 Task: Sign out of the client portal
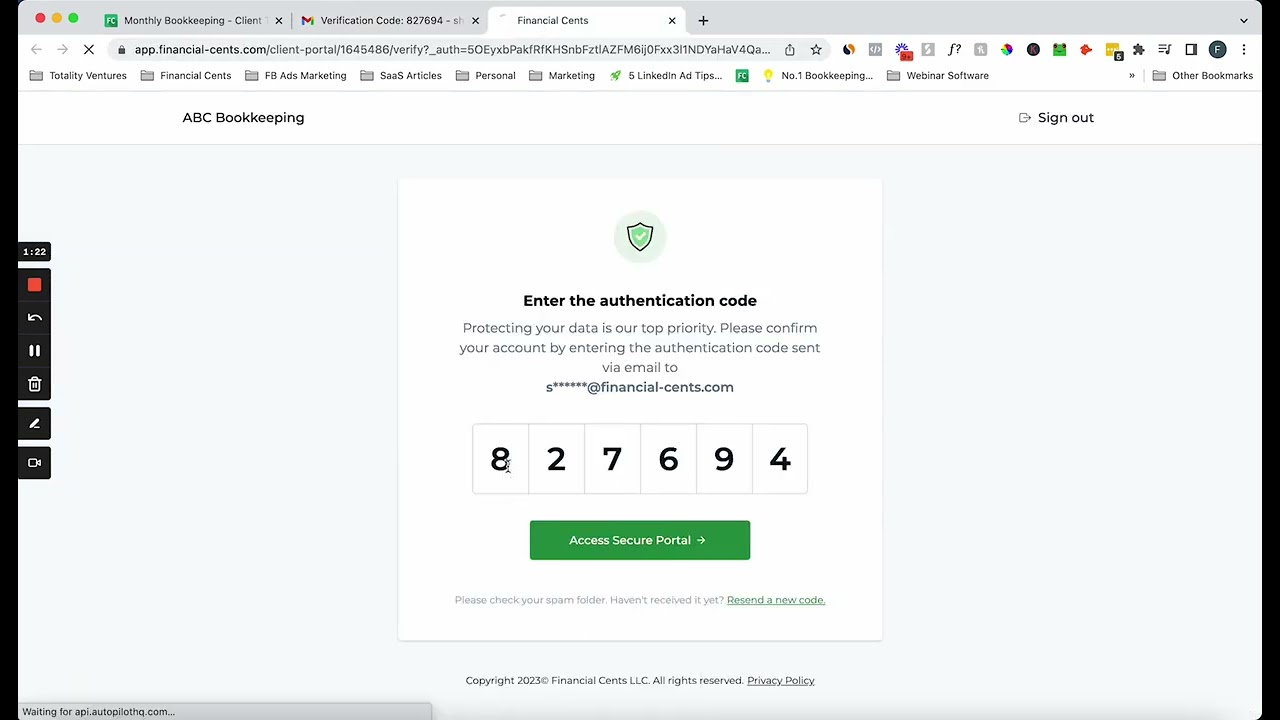click(1056, 118)
